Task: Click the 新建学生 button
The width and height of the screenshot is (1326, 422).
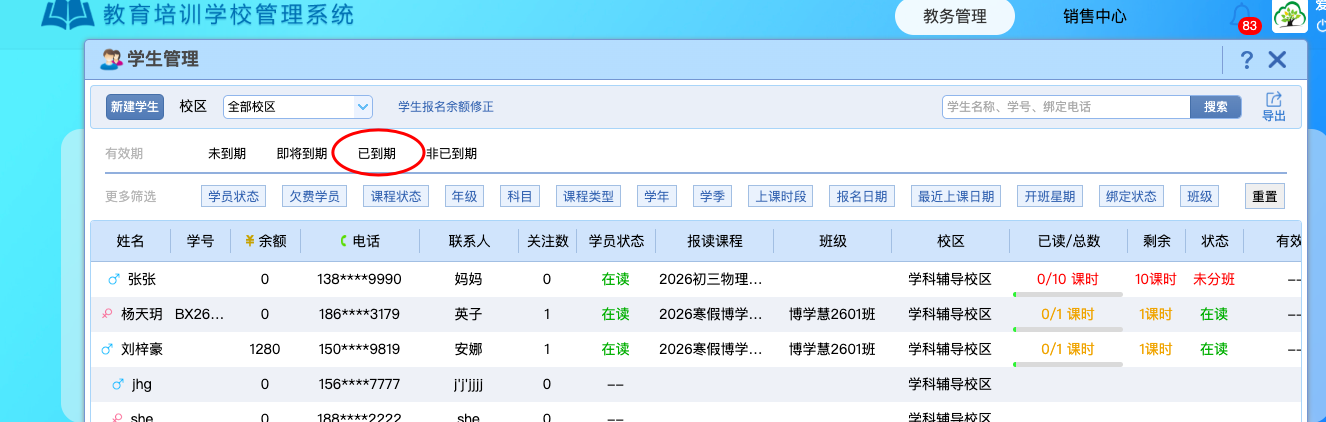Action: pyautogui.click(x=134, y=106)
